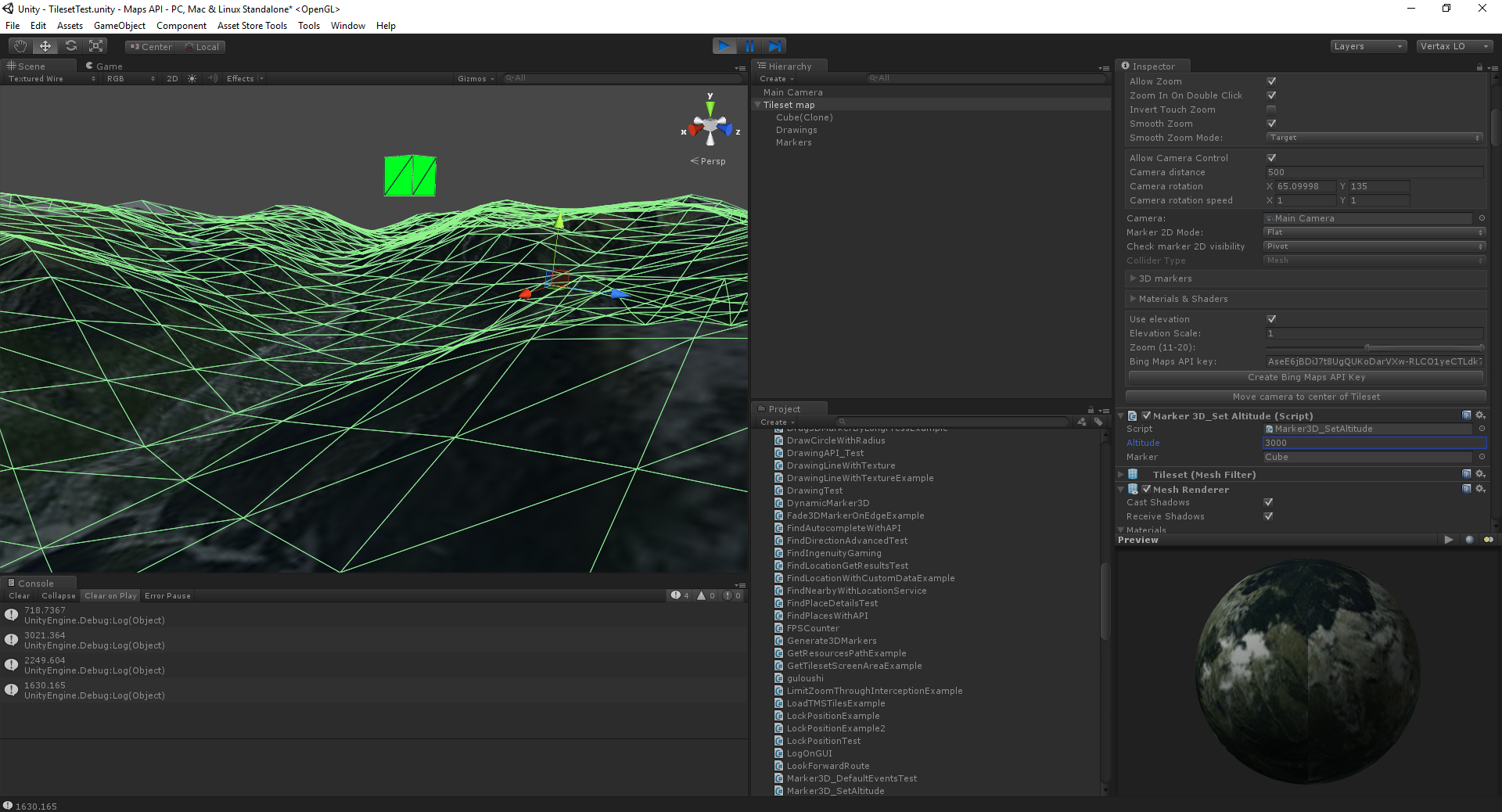Toggle Receive Shadows on Mesh Renderer
Viewport: 1502px width, 812px height.
click(1268, 516)
